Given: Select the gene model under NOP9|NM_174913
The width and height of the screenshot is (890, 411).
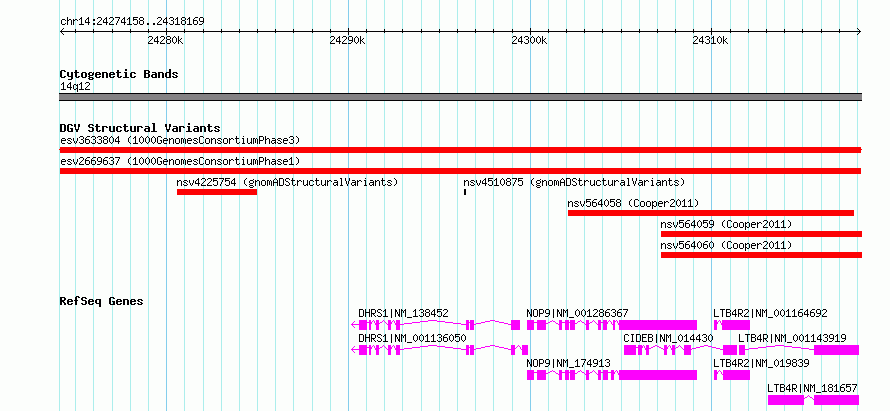Looking at the screenshot, I should click(x=612, y=375).
